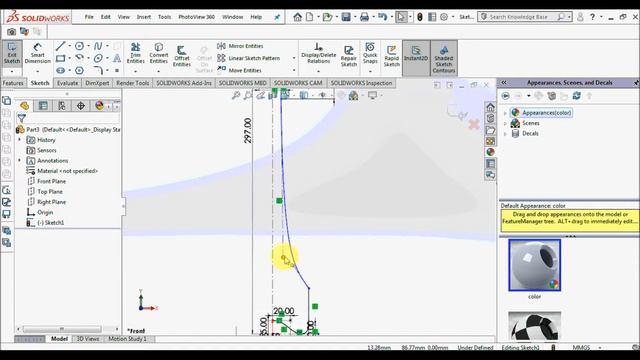640x360 pixels.
Task: Switch to the 3D Views bottom tab
Action: point(88,339)
